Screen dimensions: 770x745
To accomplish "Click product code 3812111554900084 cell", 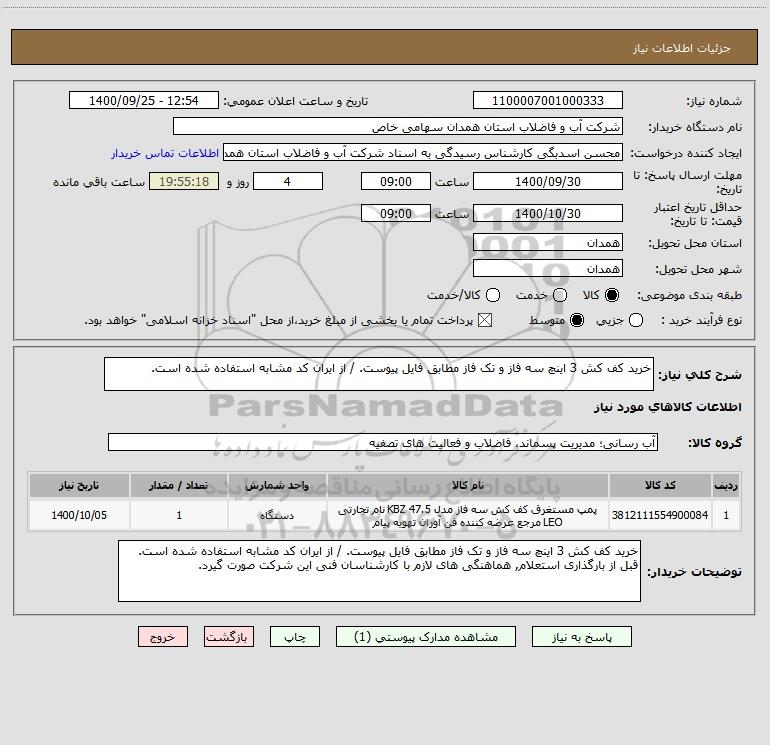I will point(660,515).
